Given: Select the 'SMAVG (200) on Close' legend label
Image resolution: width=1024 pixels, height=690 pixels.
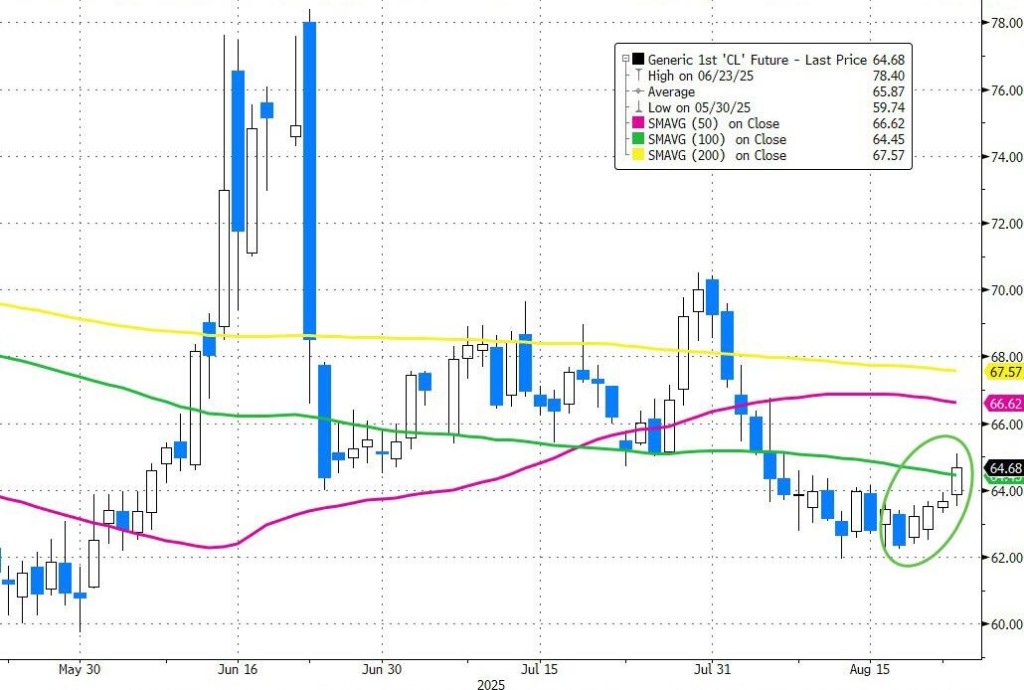Looking at the screenshot, I should [719, 156].
